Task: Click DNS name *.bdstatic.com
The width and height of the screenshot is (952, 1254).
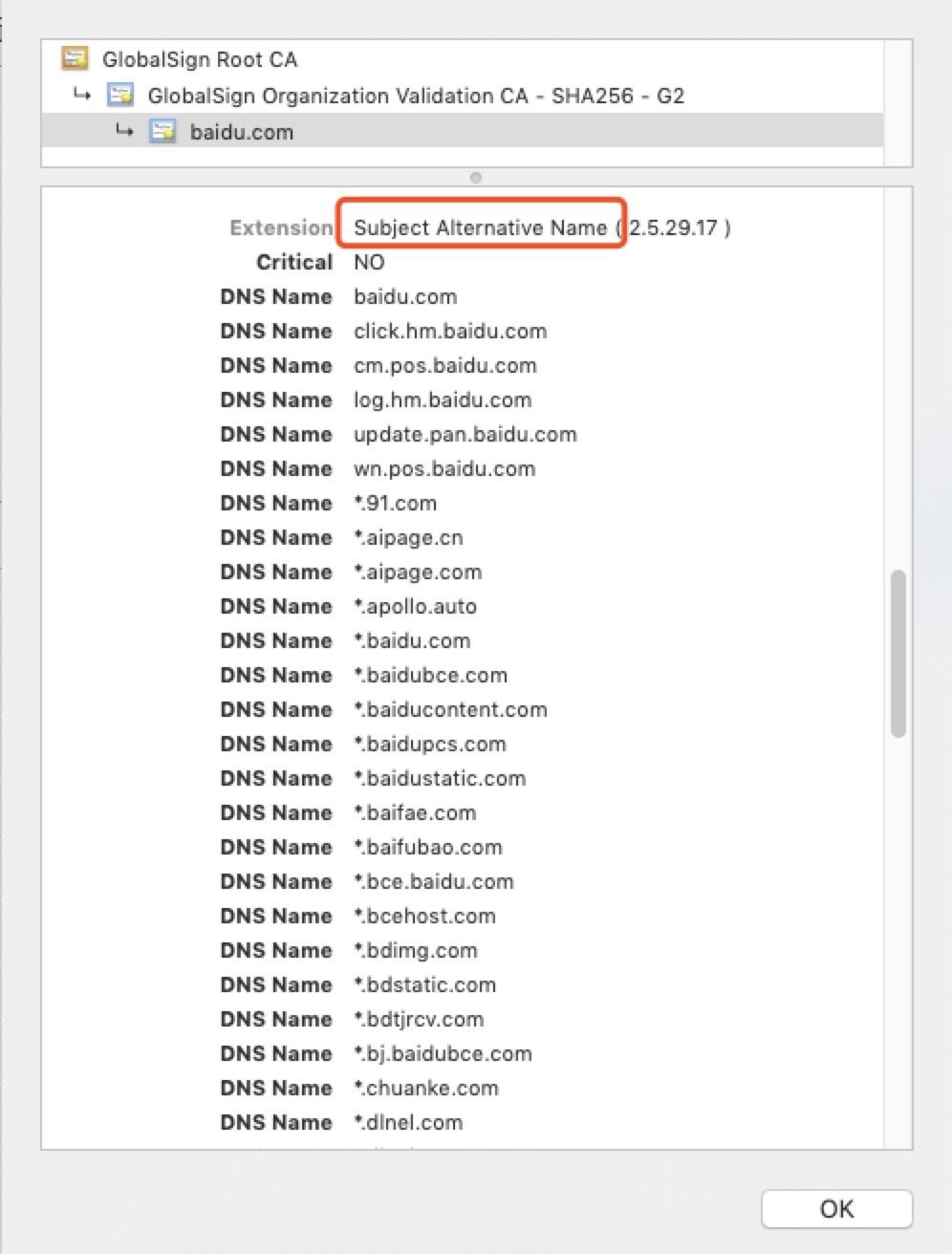Action: click(x=425, y=984)
